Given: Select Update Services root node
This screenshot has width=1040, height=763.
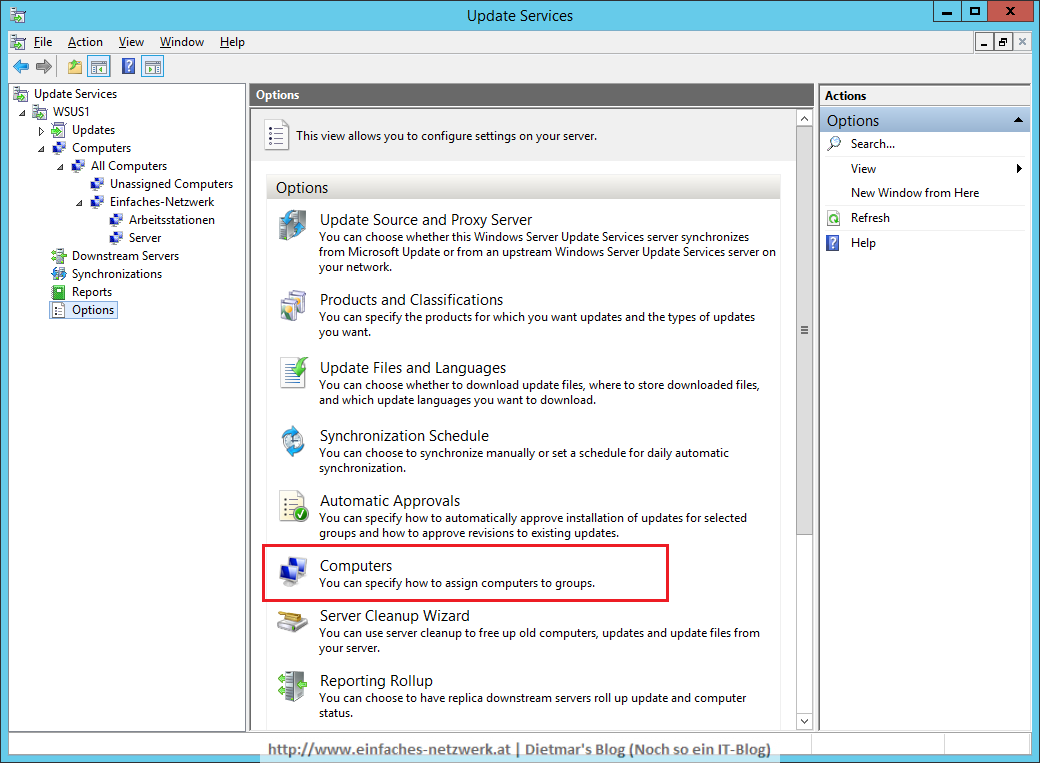Looking at the screenshot, I should (75, 94).
